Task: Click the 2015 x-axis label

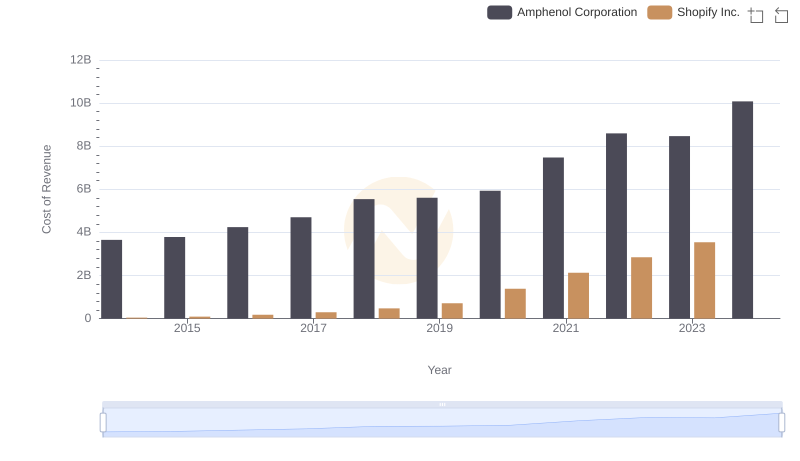Action: (x=187, y=328)
